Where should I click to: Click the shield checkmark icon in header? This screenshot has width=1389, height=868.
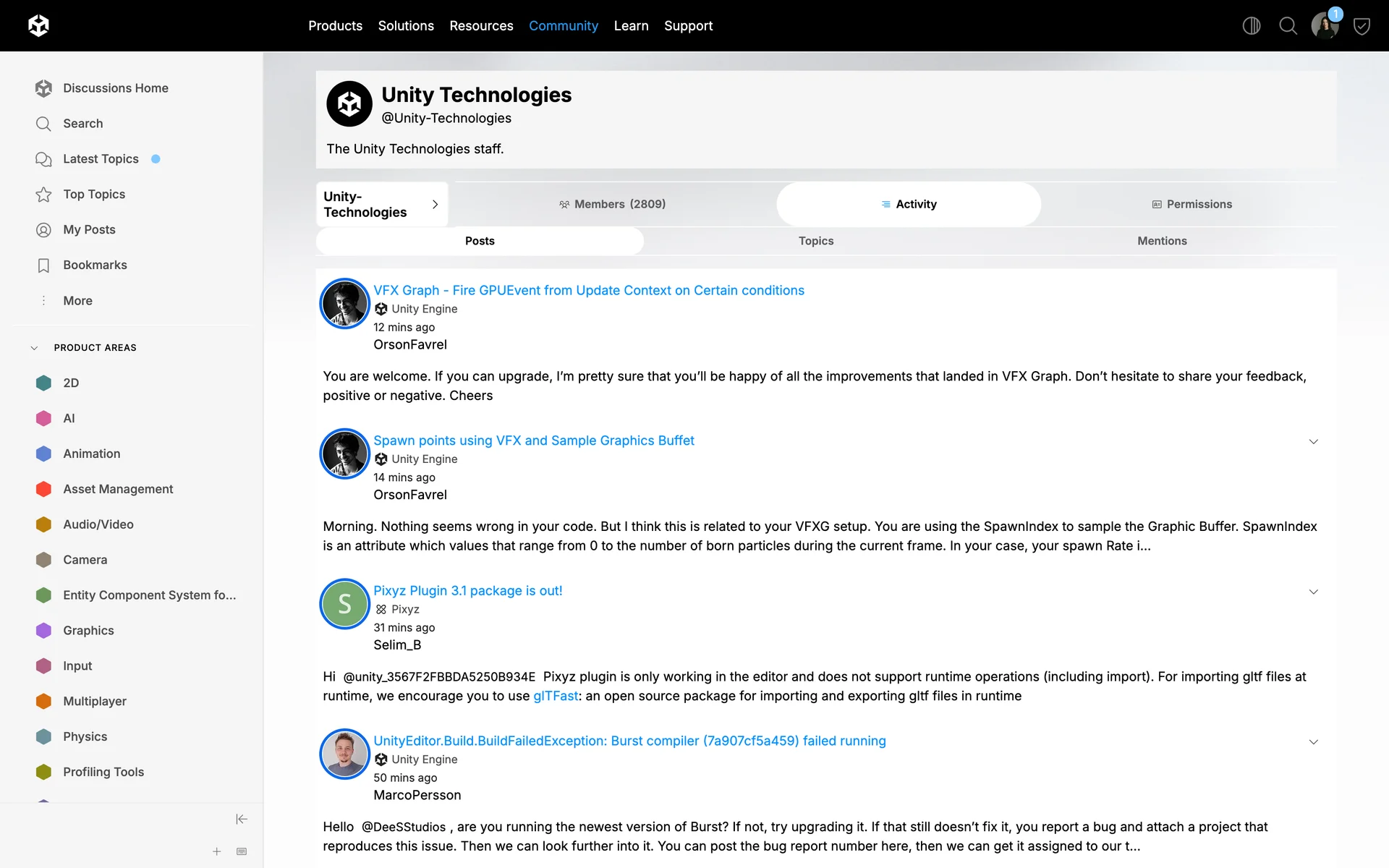tap(1362, 27)
